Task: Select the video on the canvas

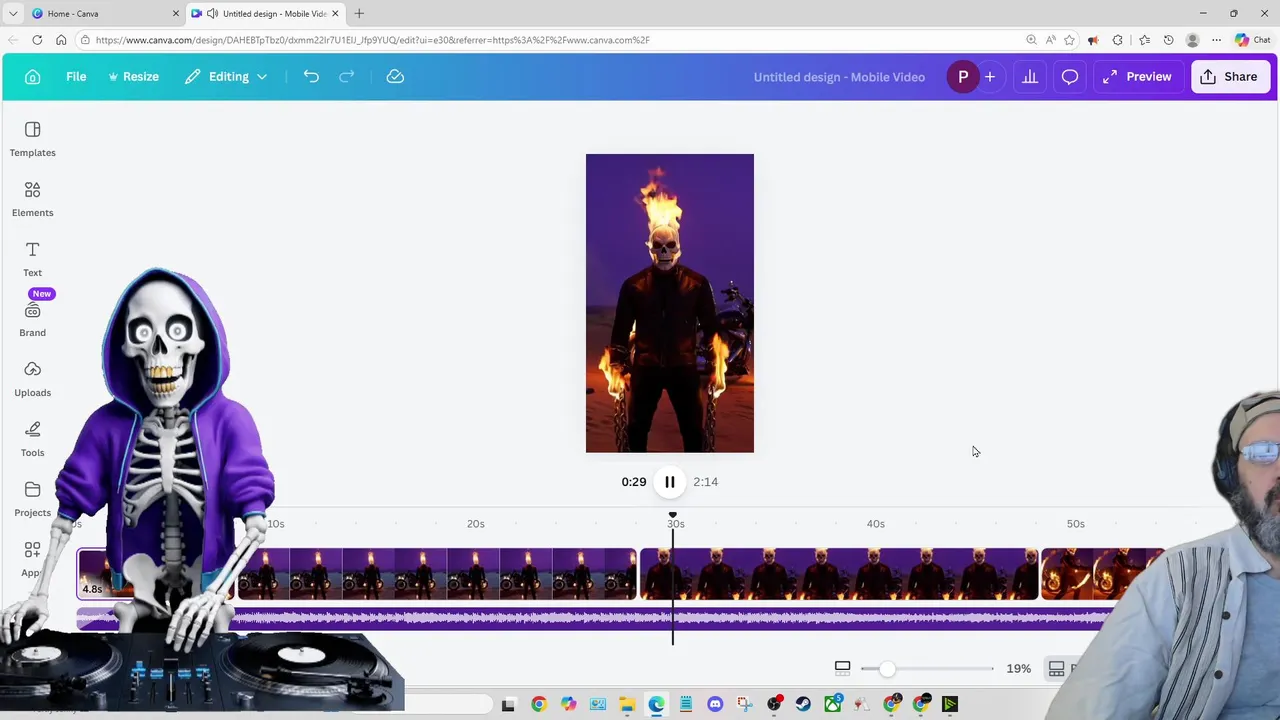Action: coord(670,303)
